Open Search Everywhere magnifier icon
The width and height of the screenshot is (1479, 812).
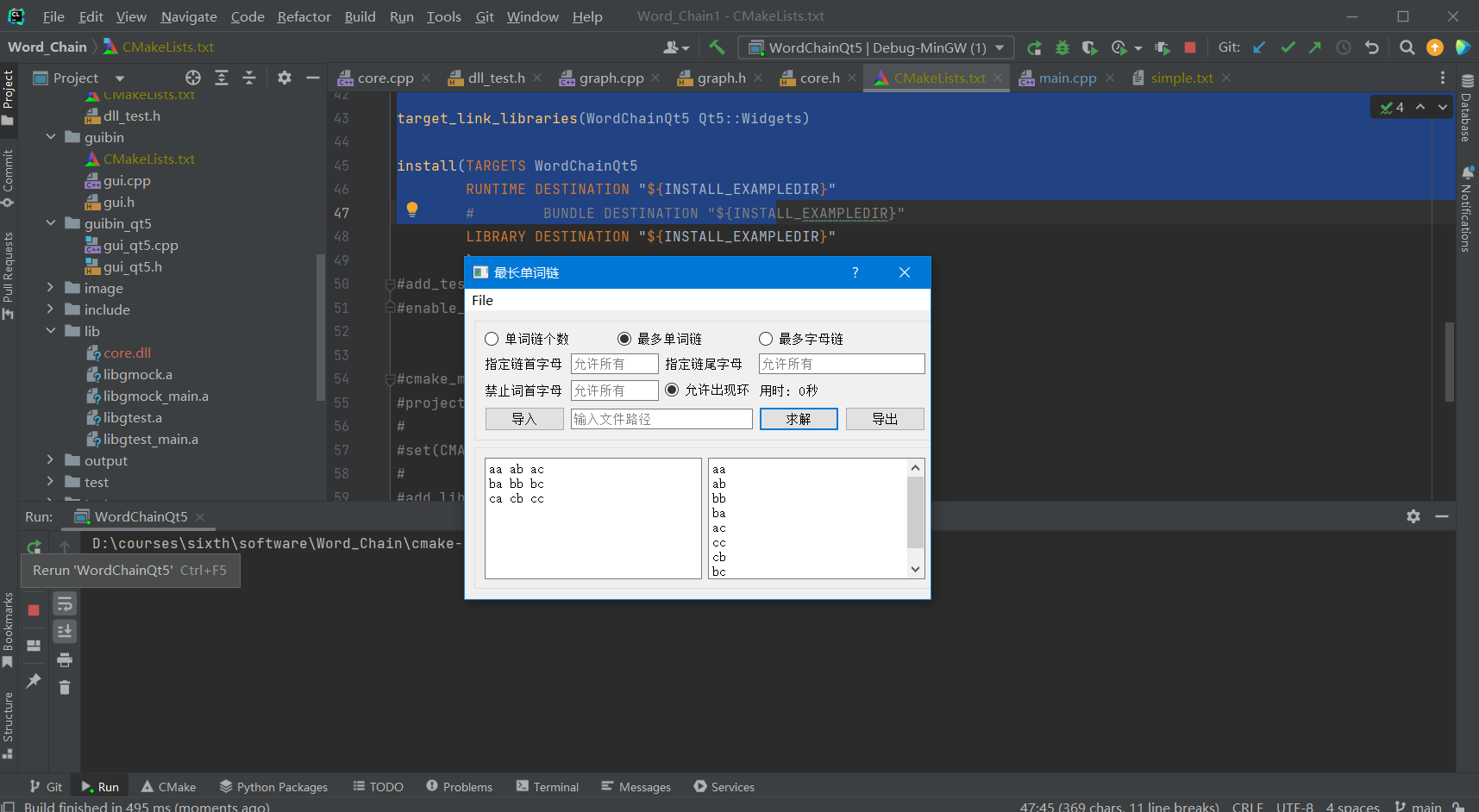1407,47
